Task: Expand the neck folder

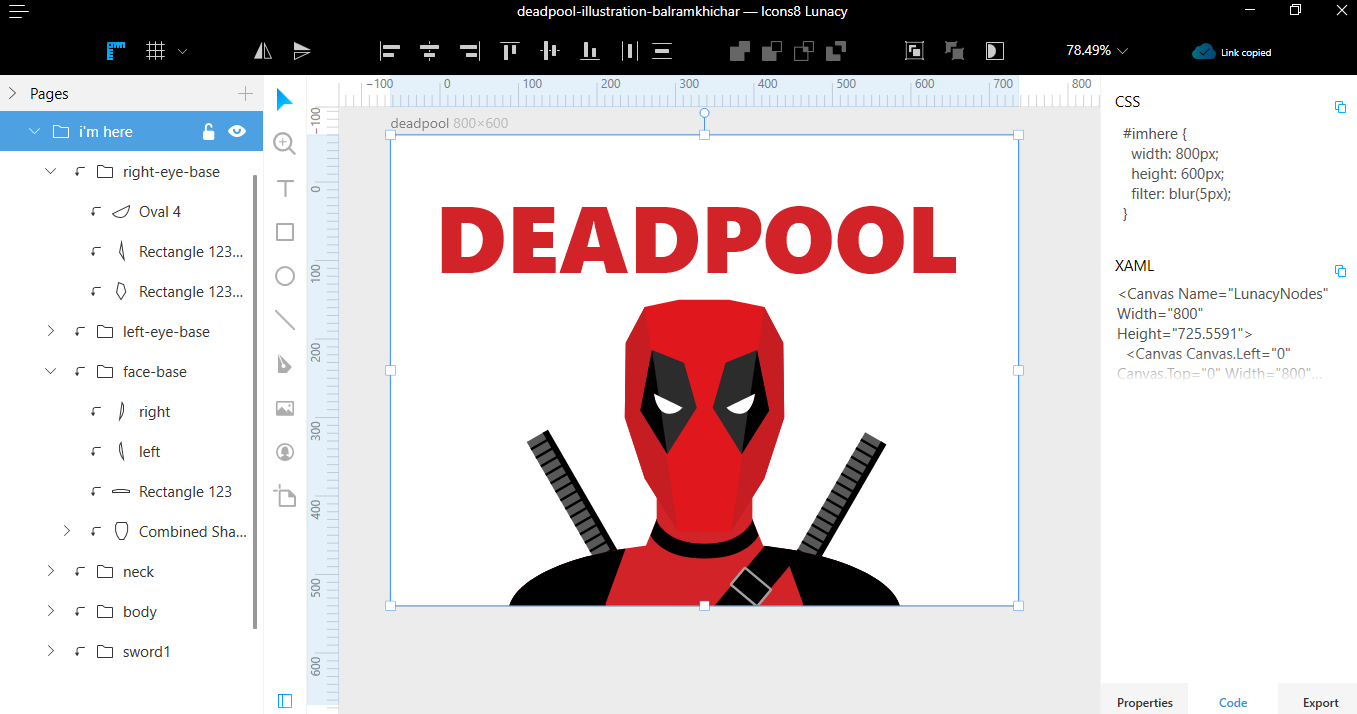Action: click(51, 571)
